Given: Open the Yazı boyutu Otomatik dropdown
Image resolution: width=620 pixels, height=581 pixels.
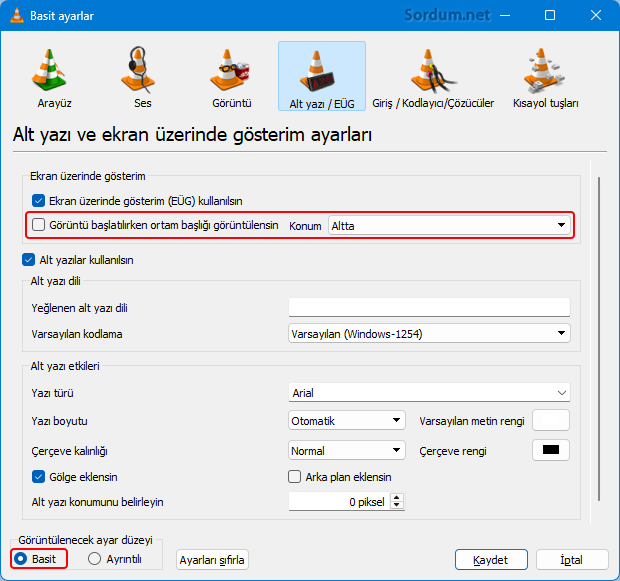Looking at the screenshot, I should [347, 420].
